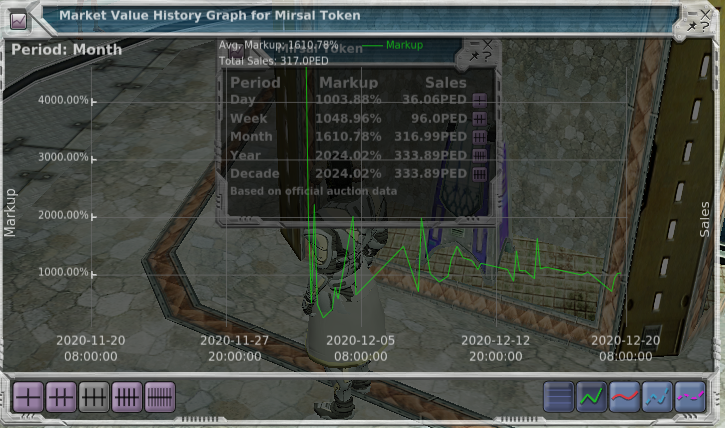Viewport: 725px width, 428px height.
Task: Minimize the Market Value History Graph window
Action: tap(692, 14)
